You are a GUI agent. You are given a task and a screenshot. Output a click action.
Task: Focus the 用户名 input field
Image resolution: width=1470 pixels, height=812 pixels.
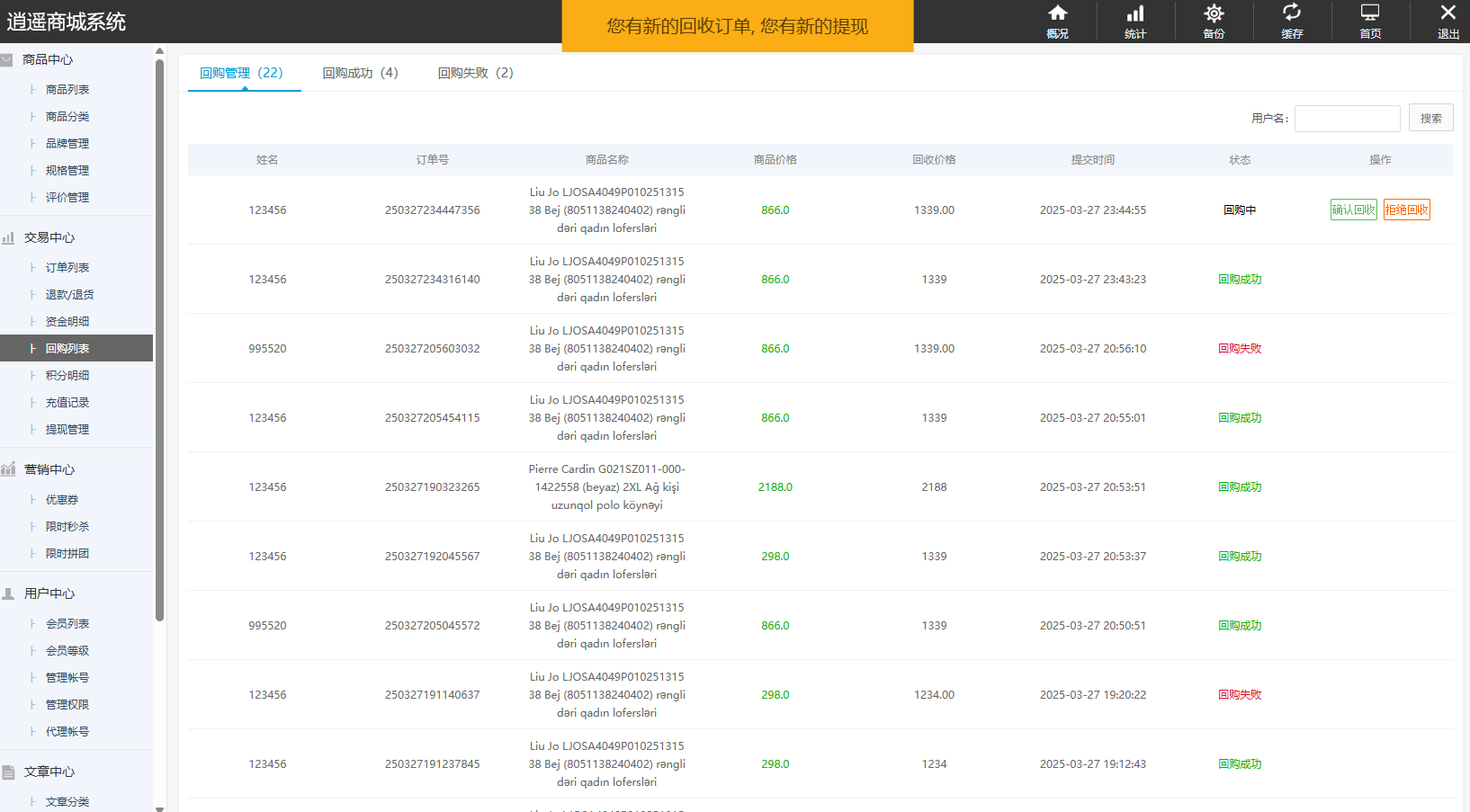pyautogui.click(x=1347, y=119)
